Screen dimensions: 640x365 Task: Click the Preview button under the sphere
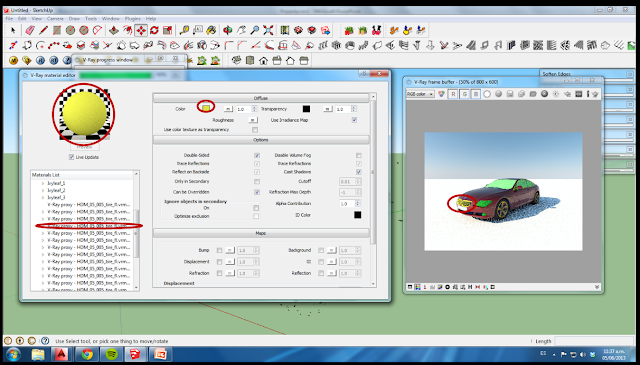[x=84, y=147]
